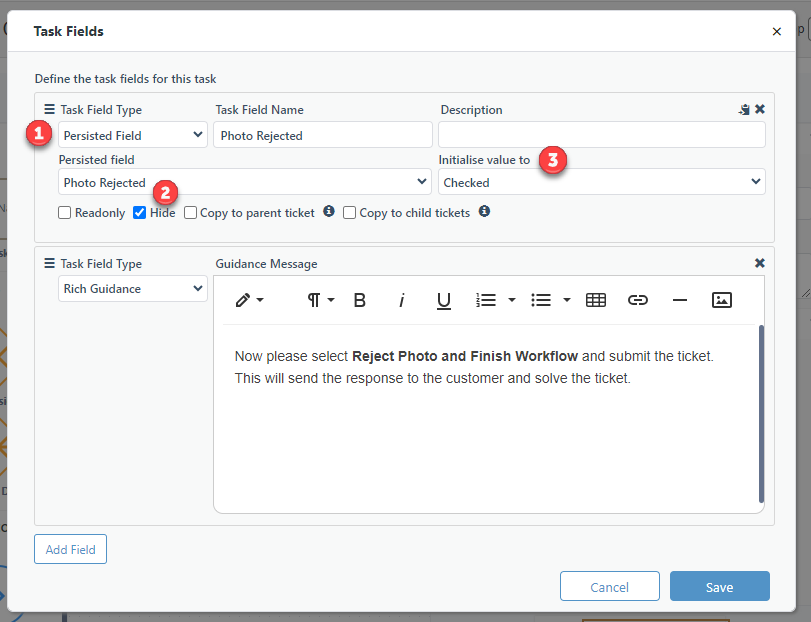Insert a hyperlink in the guidance message
Viewport: 811px width, 622px height.
click(638, 300)
